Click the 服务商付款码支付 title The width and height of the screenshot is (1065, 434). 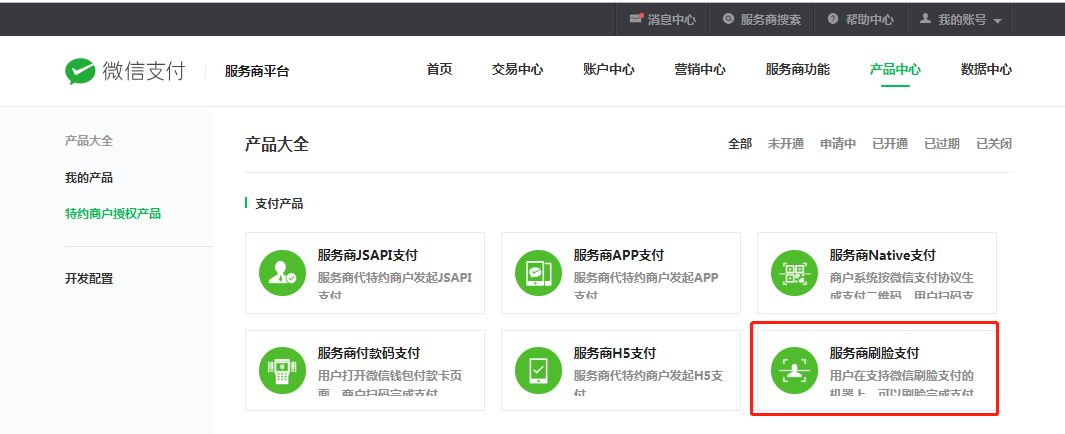368,353
